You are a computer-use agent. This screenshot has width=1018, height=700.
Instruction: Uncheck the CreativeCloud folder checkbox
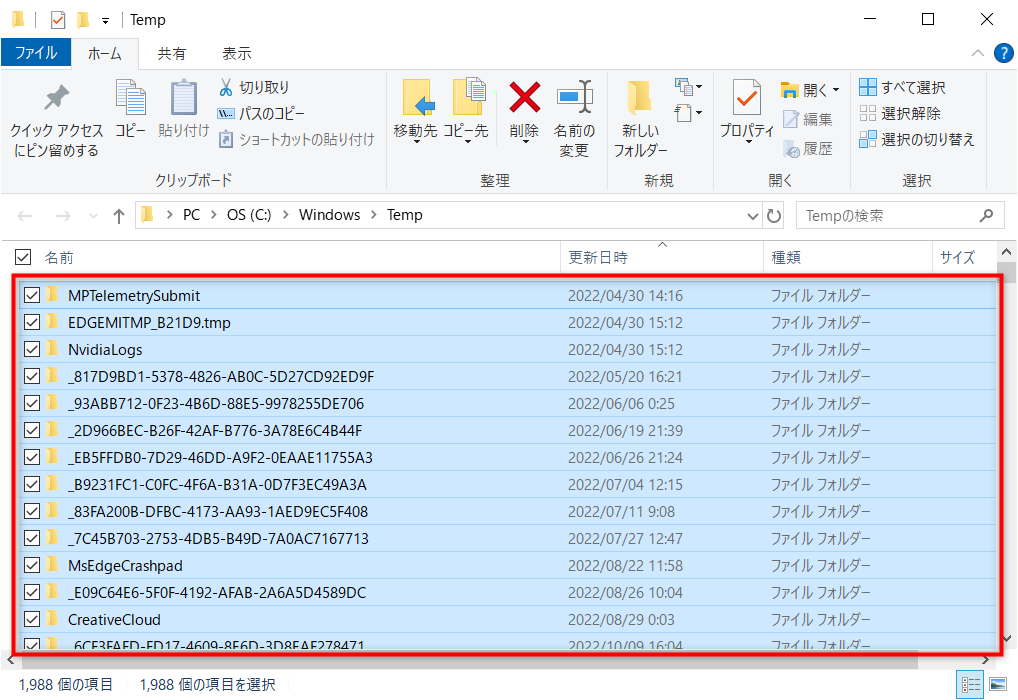[31, 619]
